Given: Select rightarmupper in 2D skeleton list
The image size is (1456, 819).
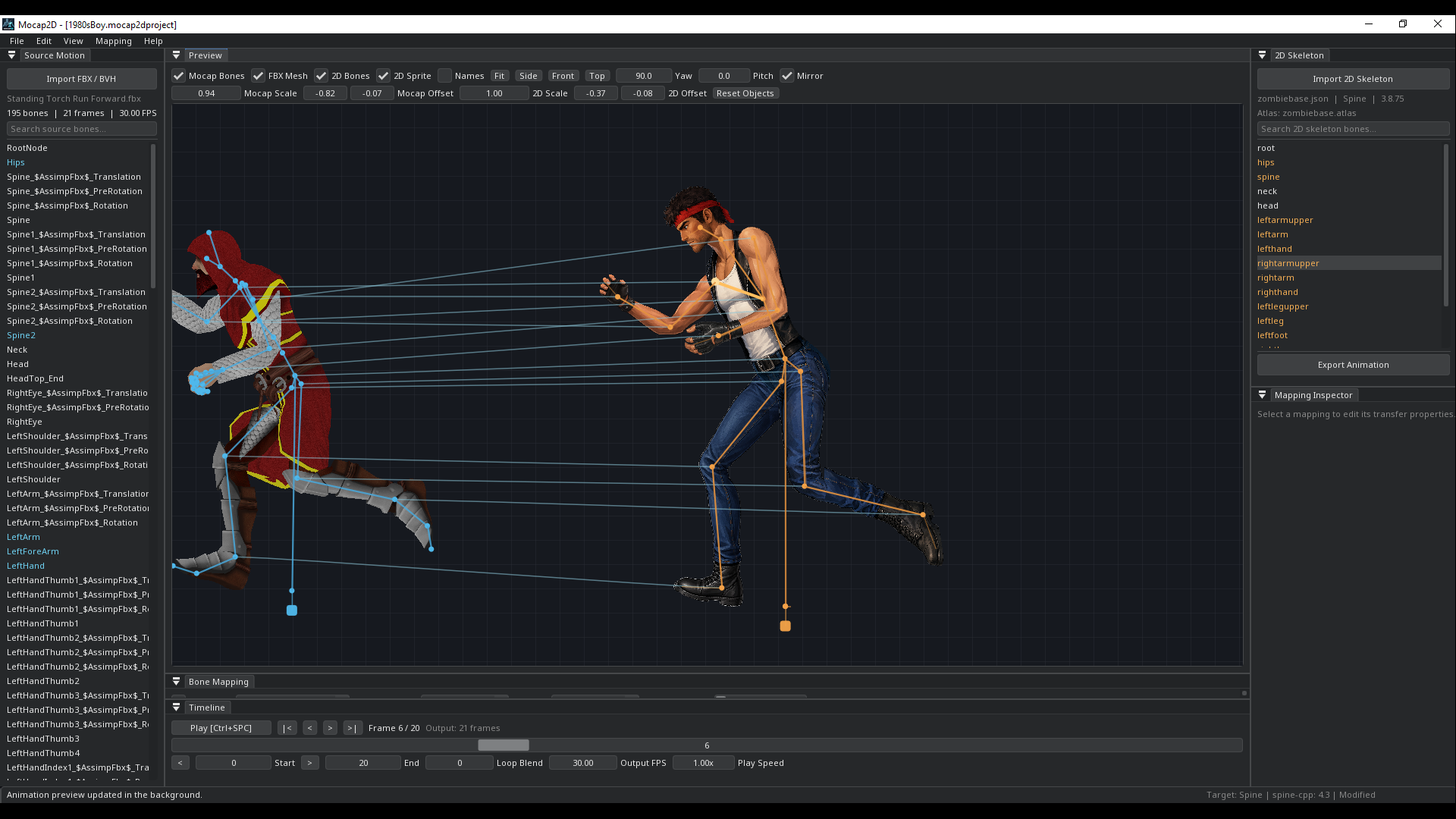Looking at the screenshot, I should click(1349, 263).
